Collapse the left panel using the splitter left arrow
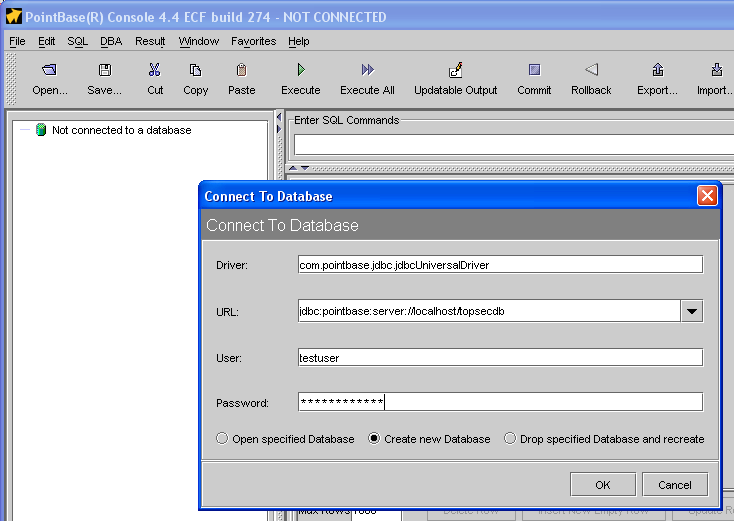Screen dimensions: 734x521 279,117
